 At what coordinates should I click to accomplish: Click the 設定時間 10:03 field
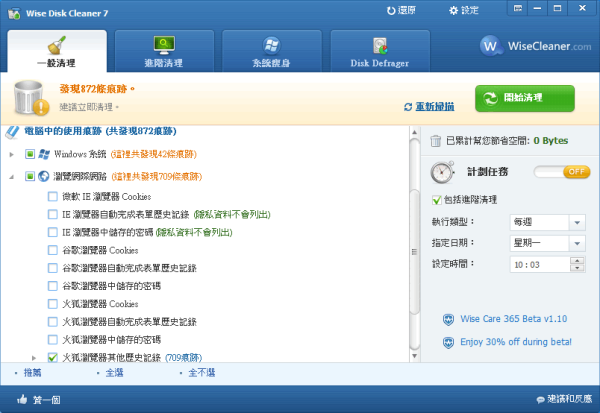(540, 264)
